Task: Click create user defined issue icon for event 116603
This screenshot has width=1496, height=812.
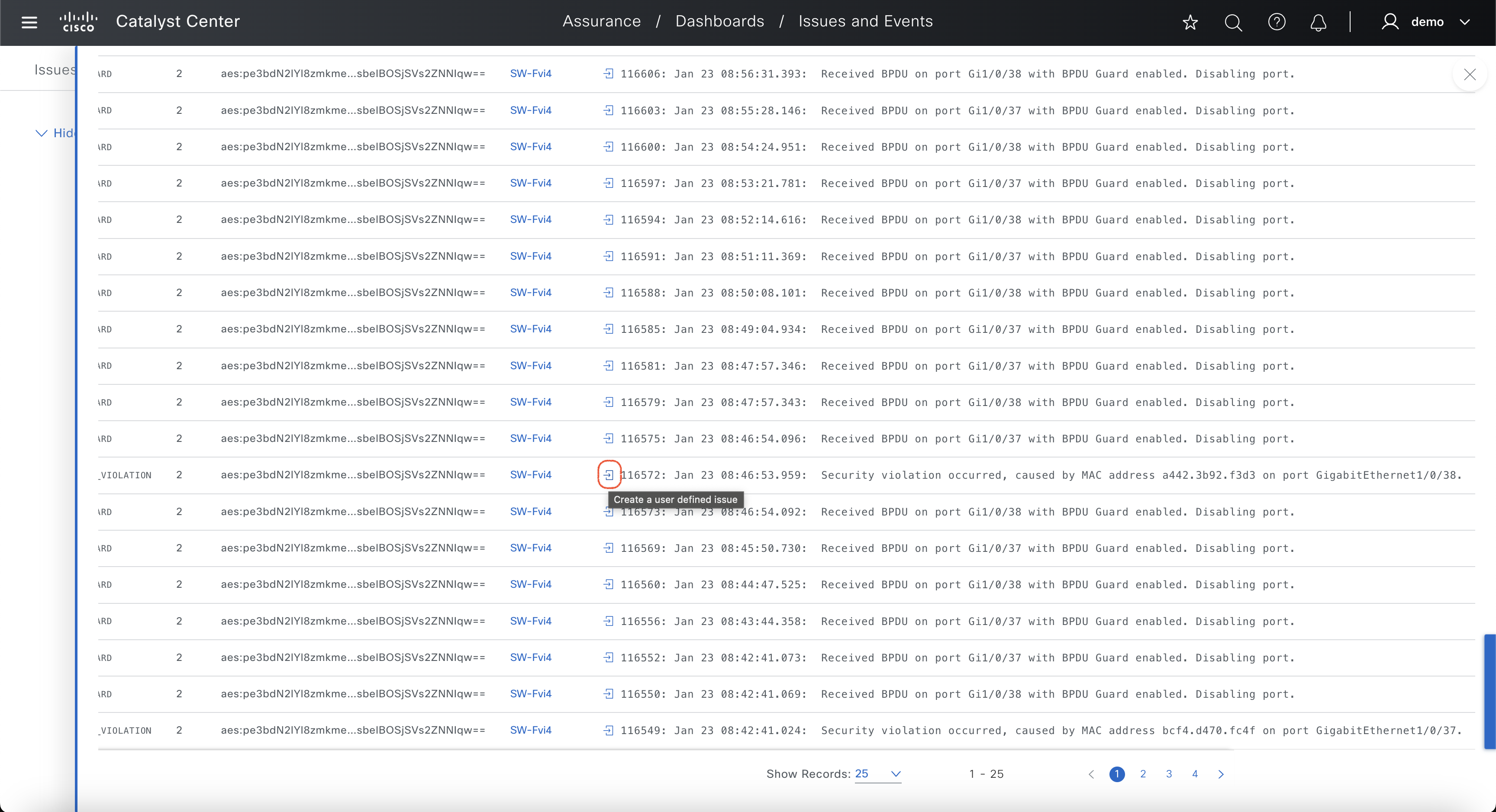Action: 608,110
